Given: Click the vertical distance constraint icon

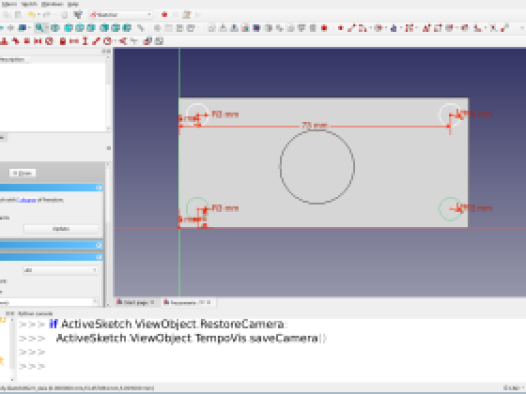Looking at the screenshot, I should 85,41.
